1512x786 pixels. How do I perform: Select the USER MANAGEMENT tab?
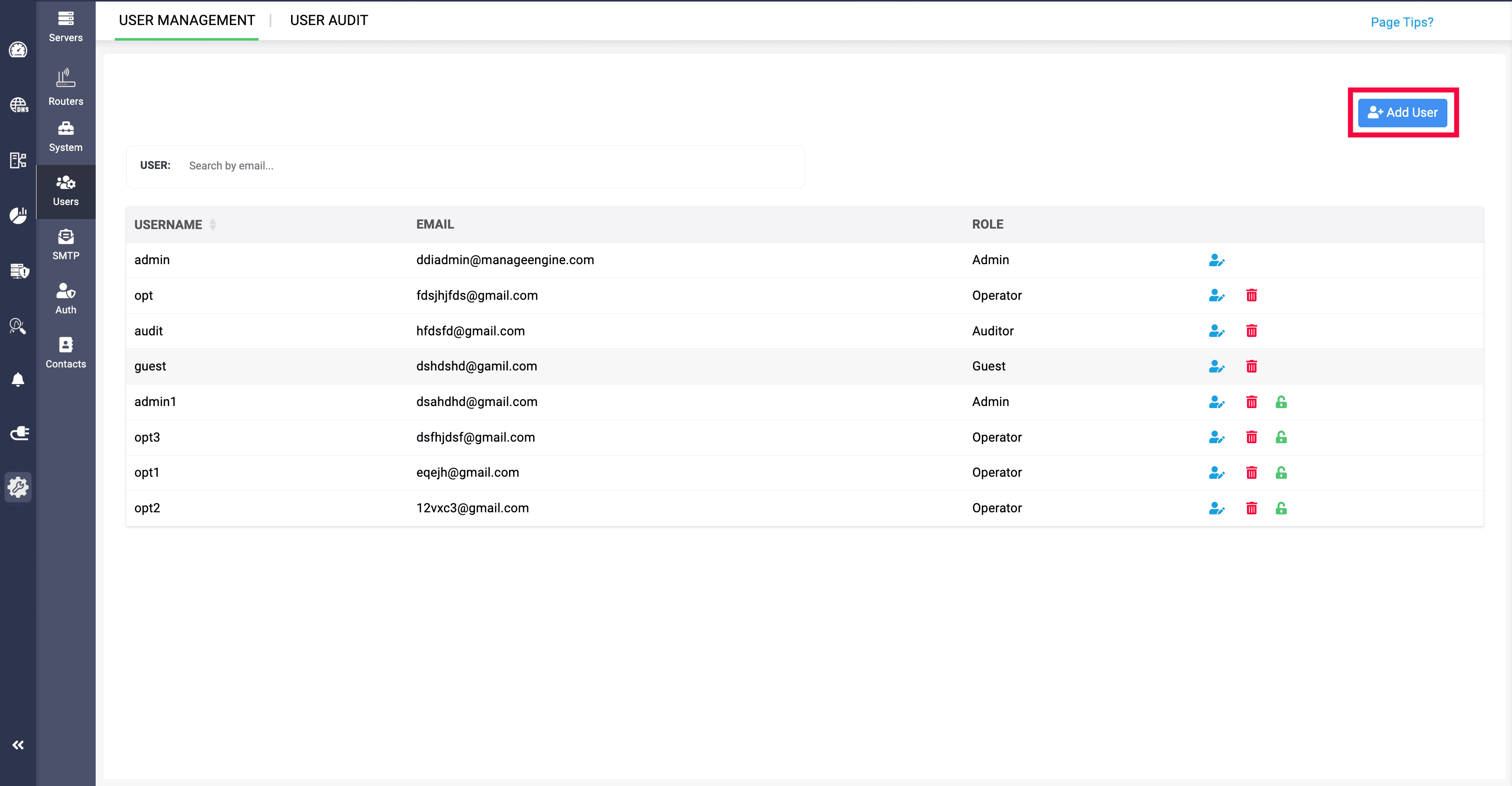pos(187,21)
